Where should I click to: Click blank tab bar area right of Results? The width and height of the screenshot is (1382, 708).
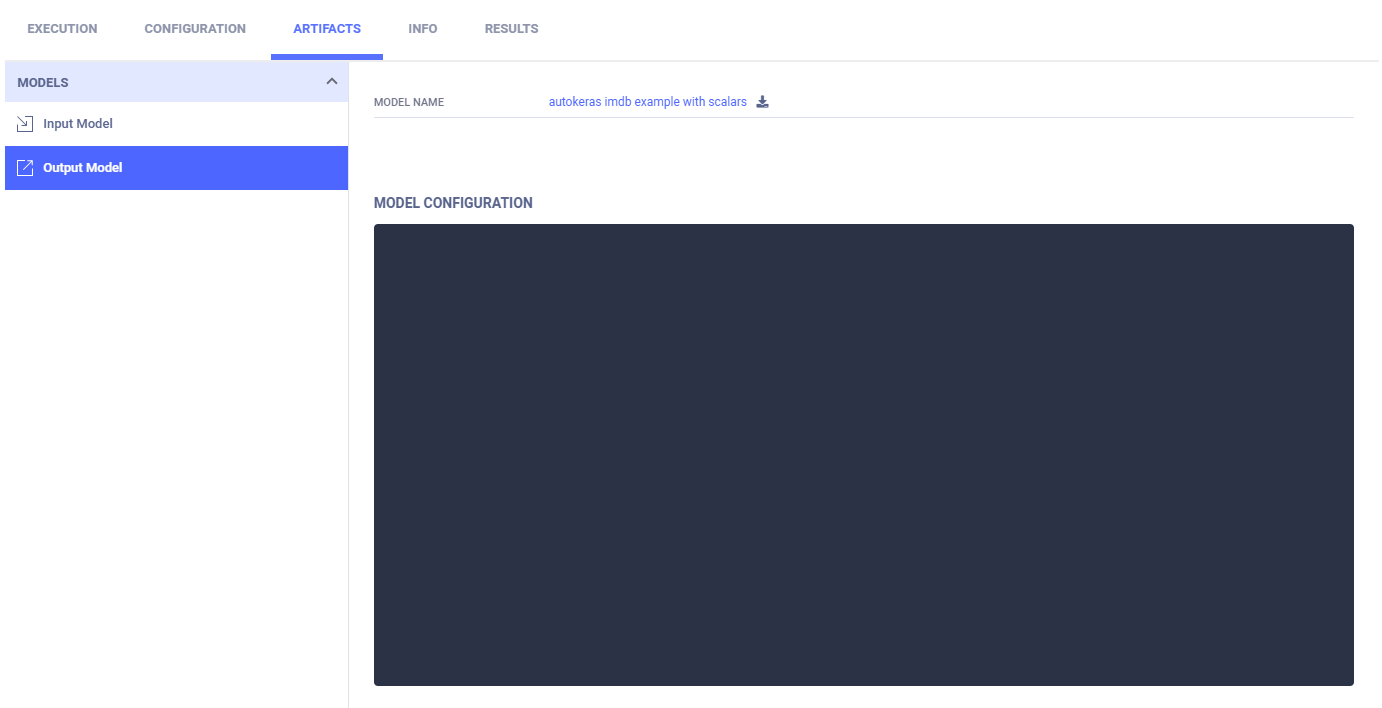tap(950, 29)
